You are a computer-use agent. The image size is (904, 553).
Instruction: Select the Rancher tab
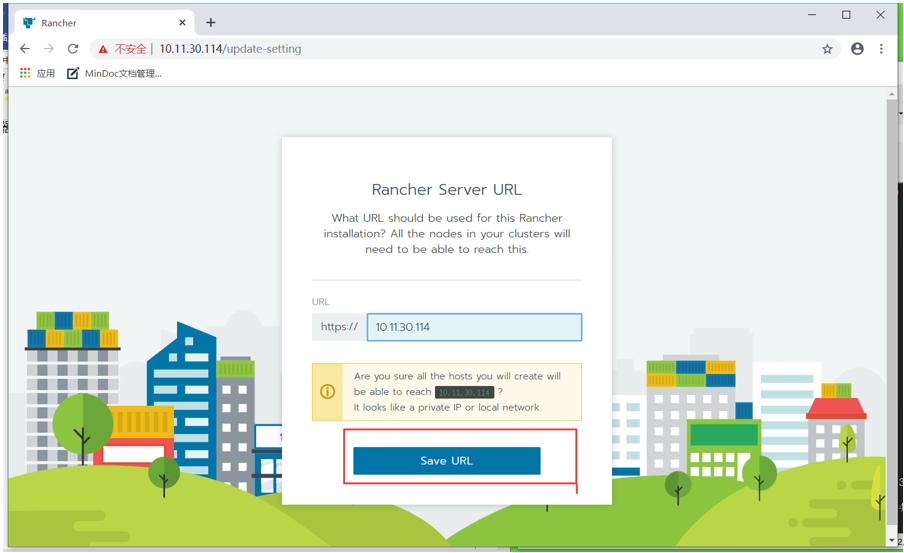tap(104, 22)
